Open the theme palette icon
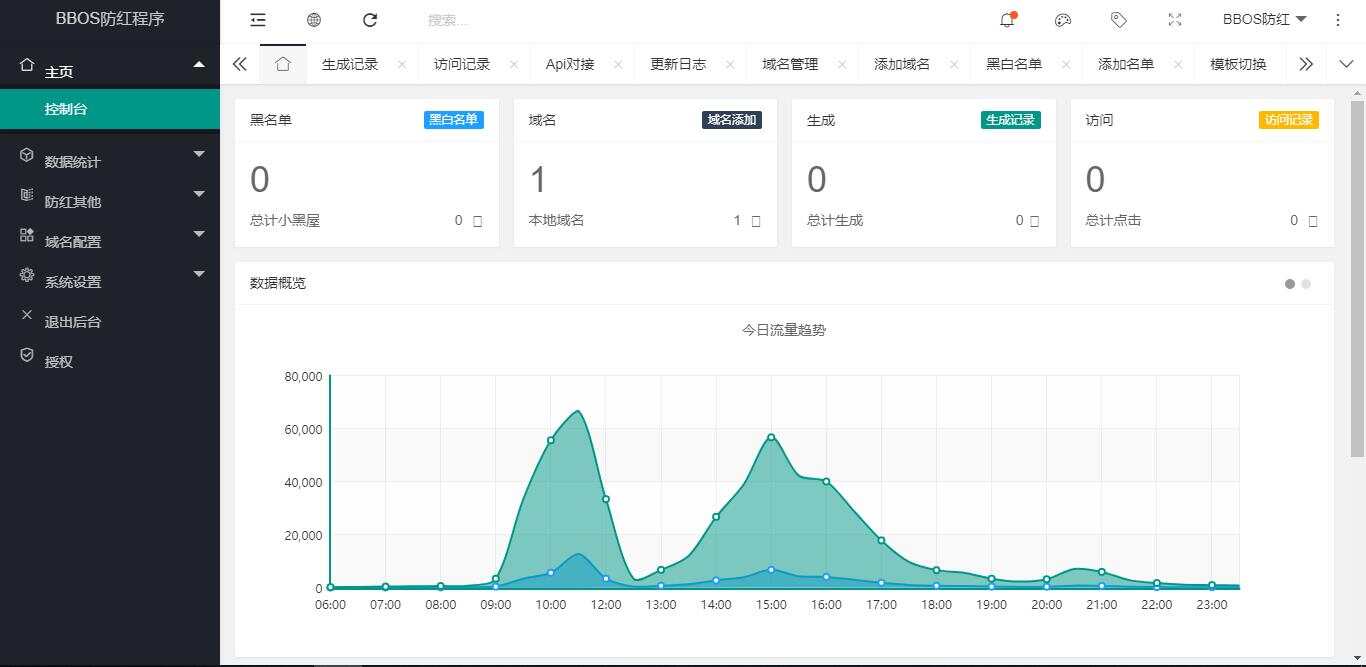The image size is (1366, 667). click(x=1063, y=19)
